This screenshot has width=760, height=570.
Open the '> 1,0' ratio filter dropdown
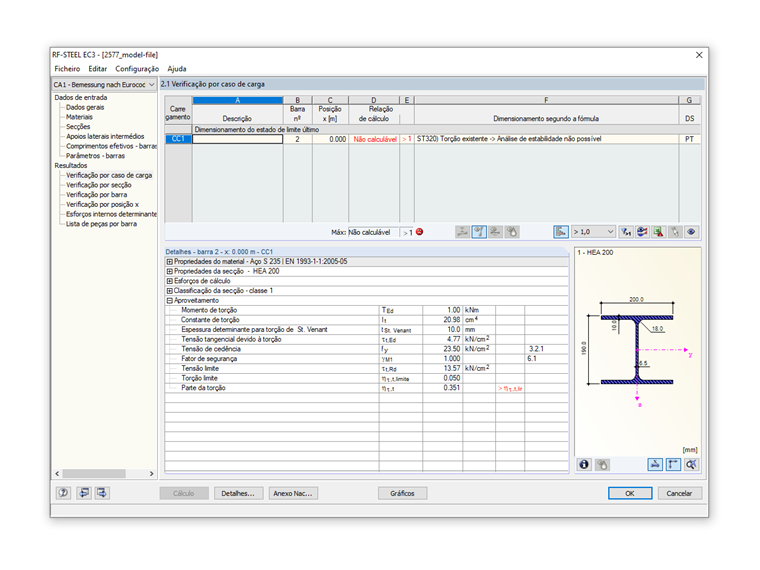[x=594, y=232]
